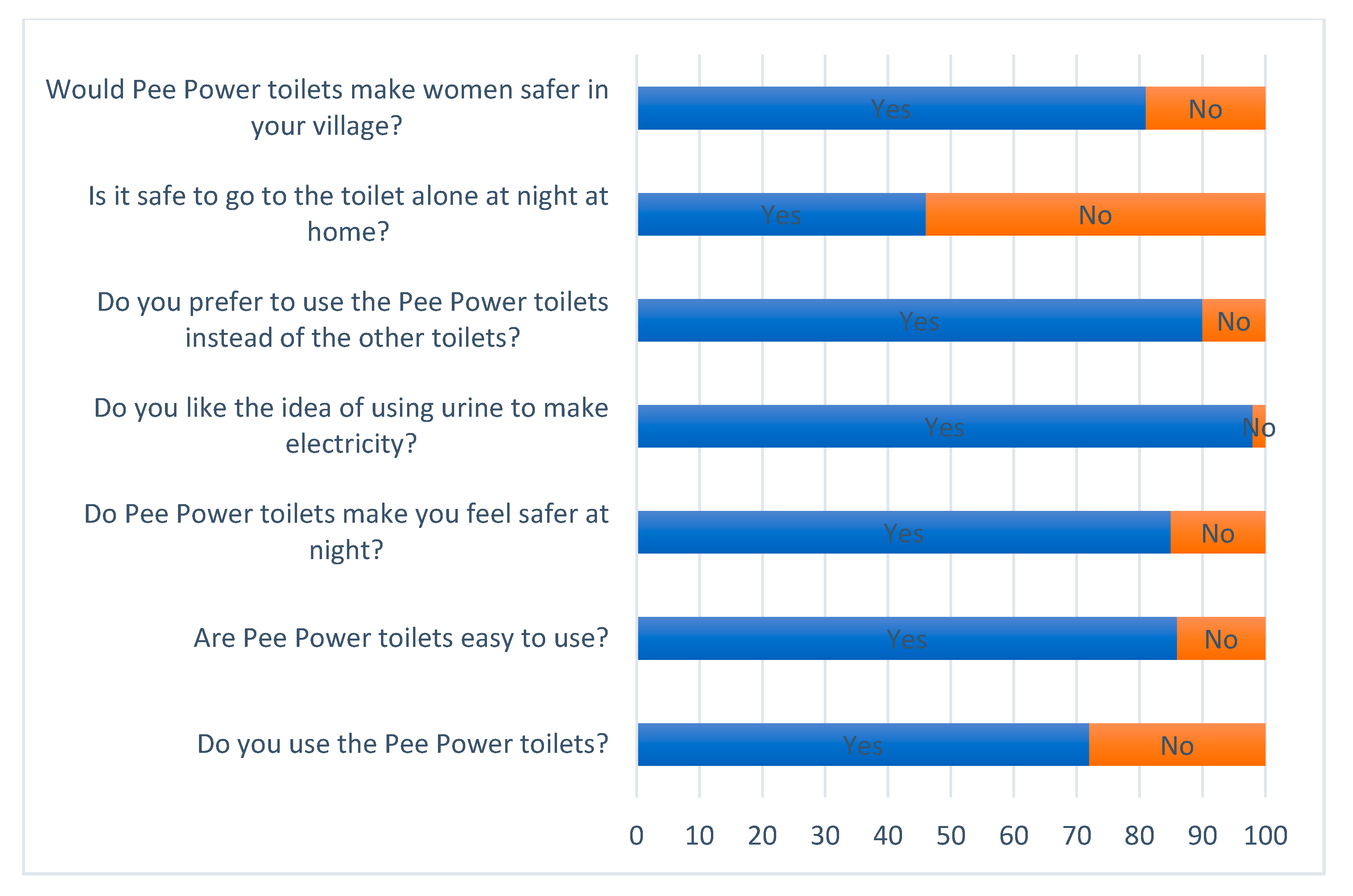Click the Yes bar for 'Do you use' question
This screenshot has width=1353, height=896.
pos(864,745)
